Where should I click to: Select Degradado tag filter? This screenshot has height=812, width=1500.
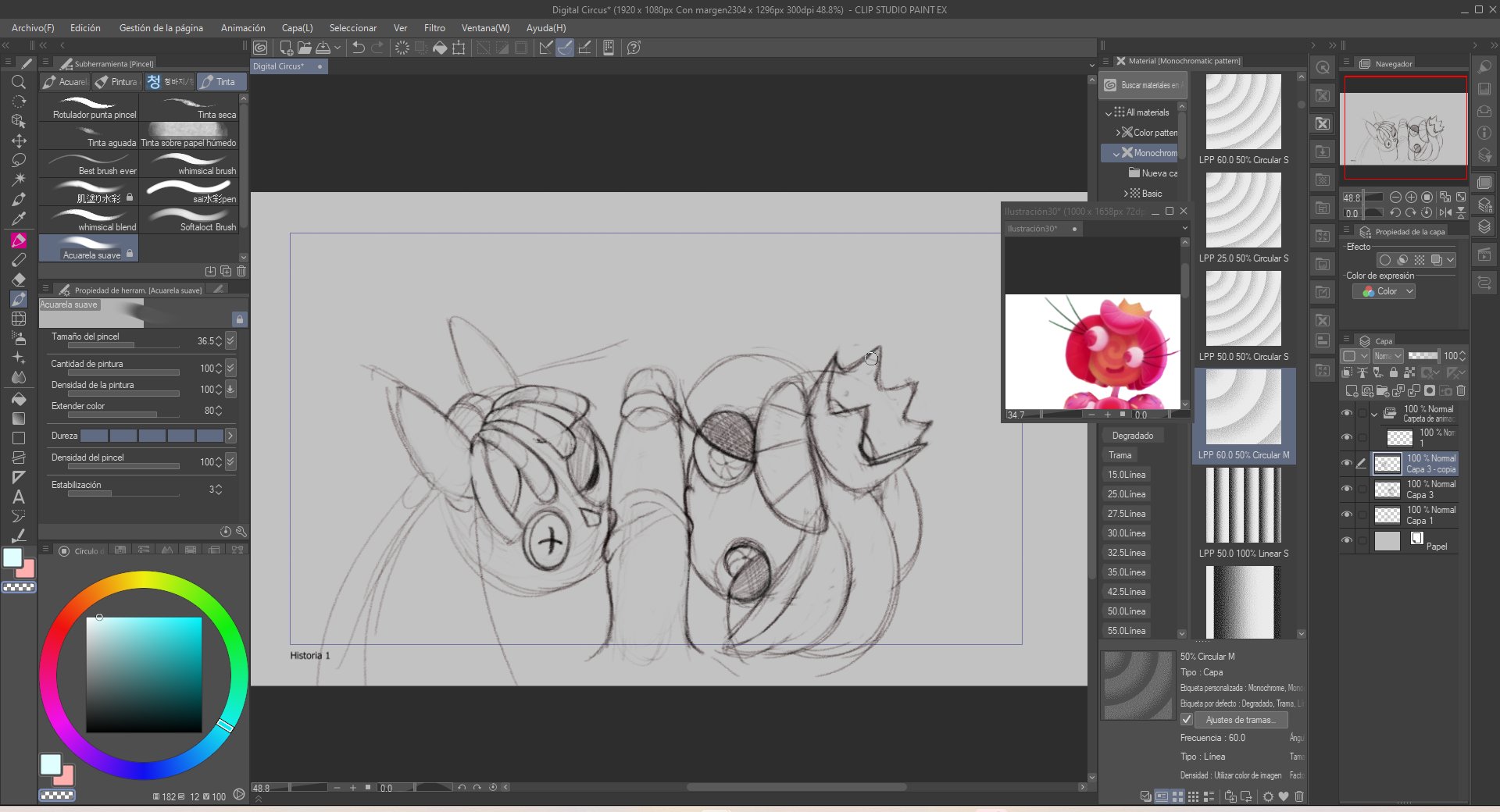[1133, 436]
